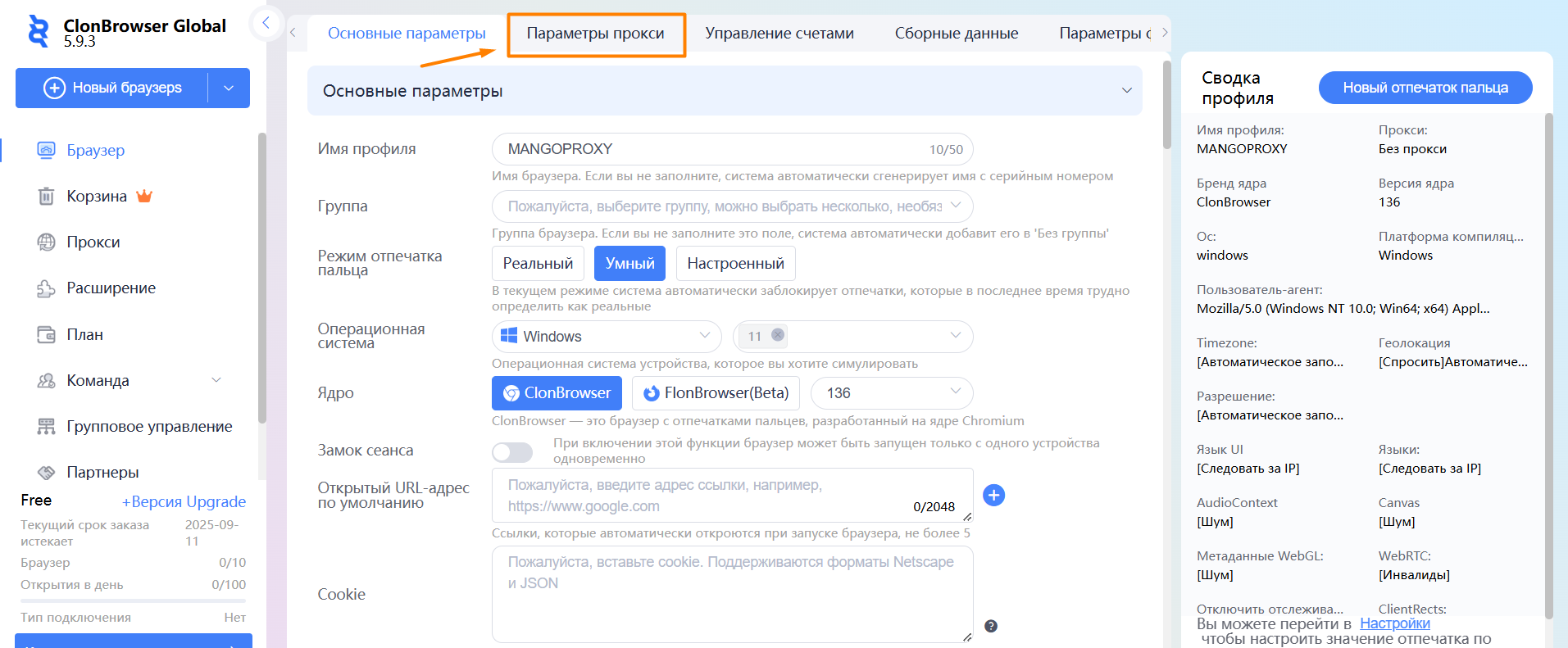Choose the FlonBrowser(Beta) kernel
Image resolution: width=1568 pixels, height=648 pixels.
716,393
